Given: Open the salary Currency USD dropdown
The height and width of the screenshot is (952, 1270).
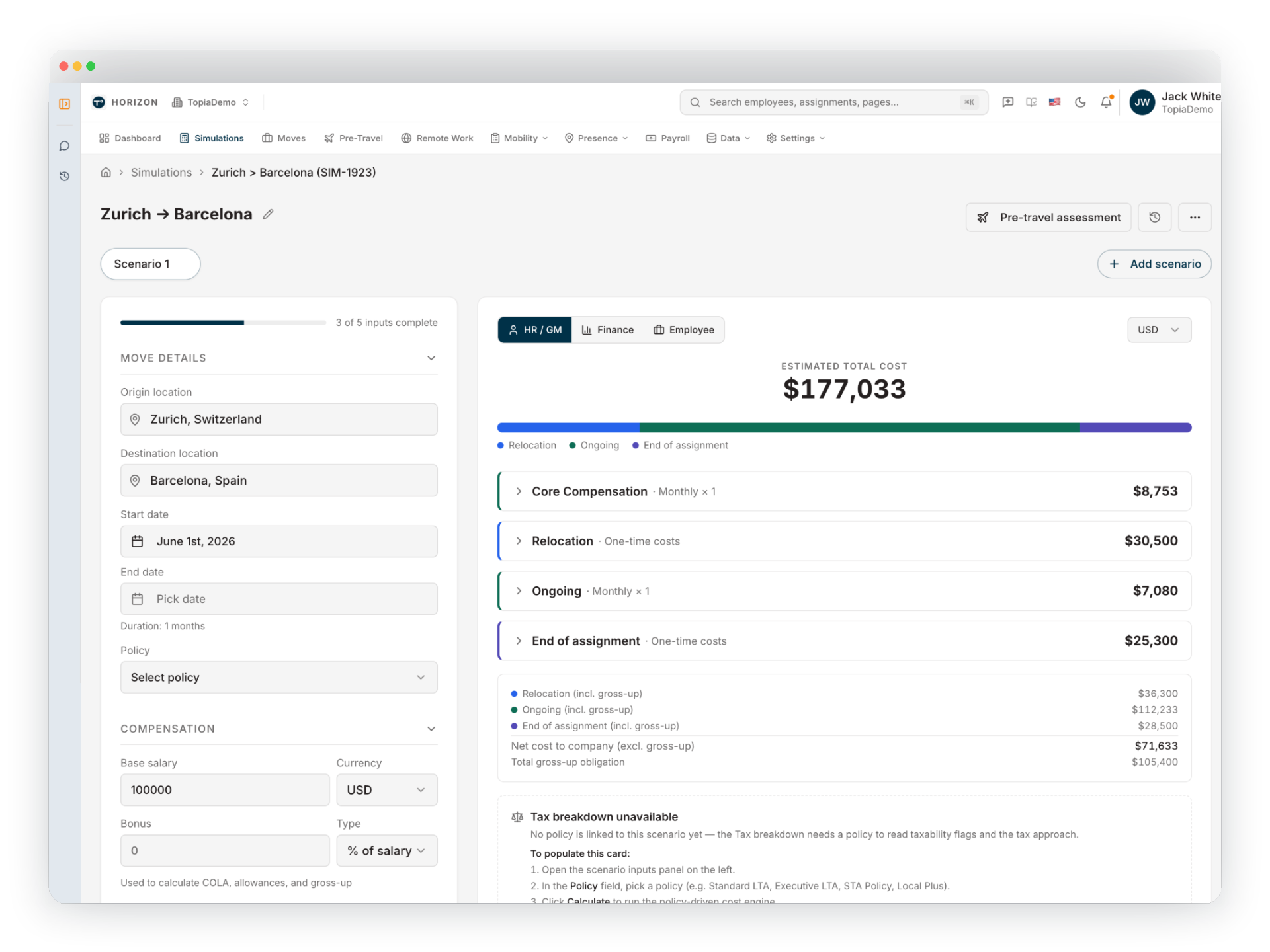Looking at the screenshot, I should 387,790.
